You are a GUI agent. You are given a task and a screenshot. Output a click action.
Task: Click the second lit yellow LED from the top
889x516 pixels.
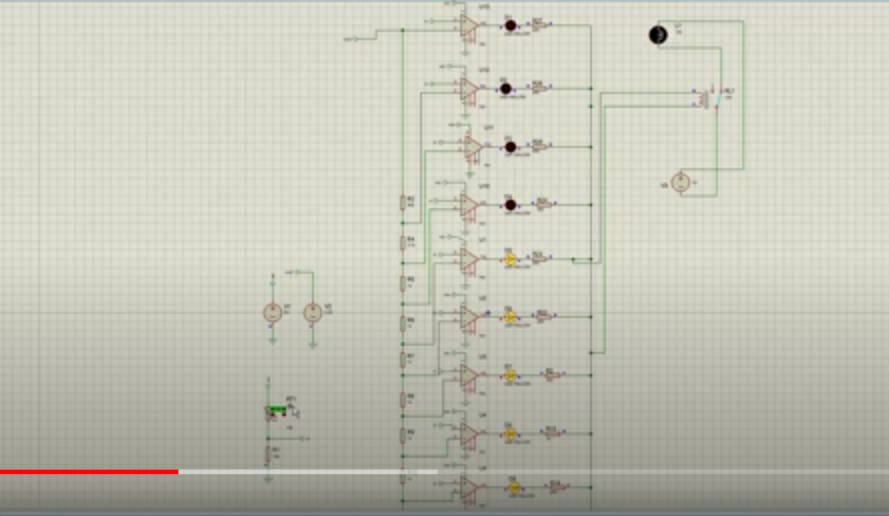point(510,317)
